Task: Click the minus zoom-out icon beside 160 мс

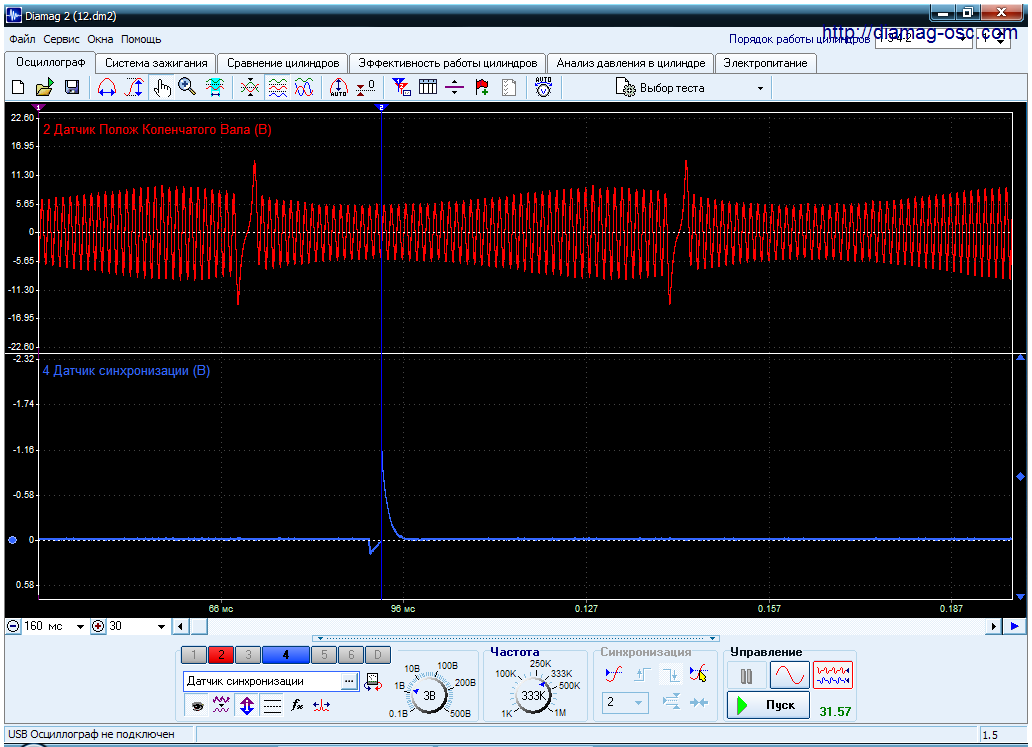Action: click(x=13, y=627)
